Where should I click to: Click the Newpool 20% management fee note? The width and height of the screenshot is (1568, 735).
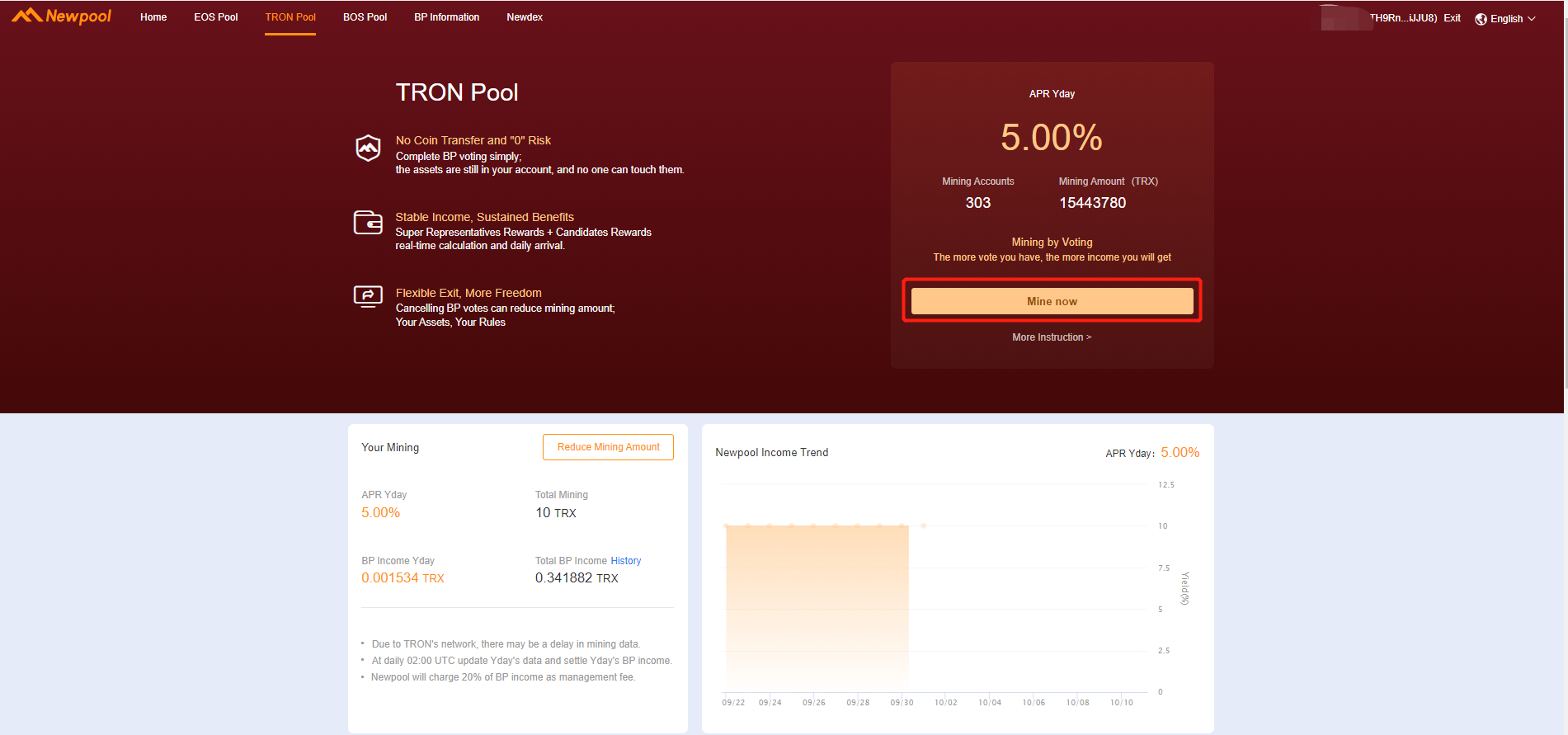coord(503,677)
